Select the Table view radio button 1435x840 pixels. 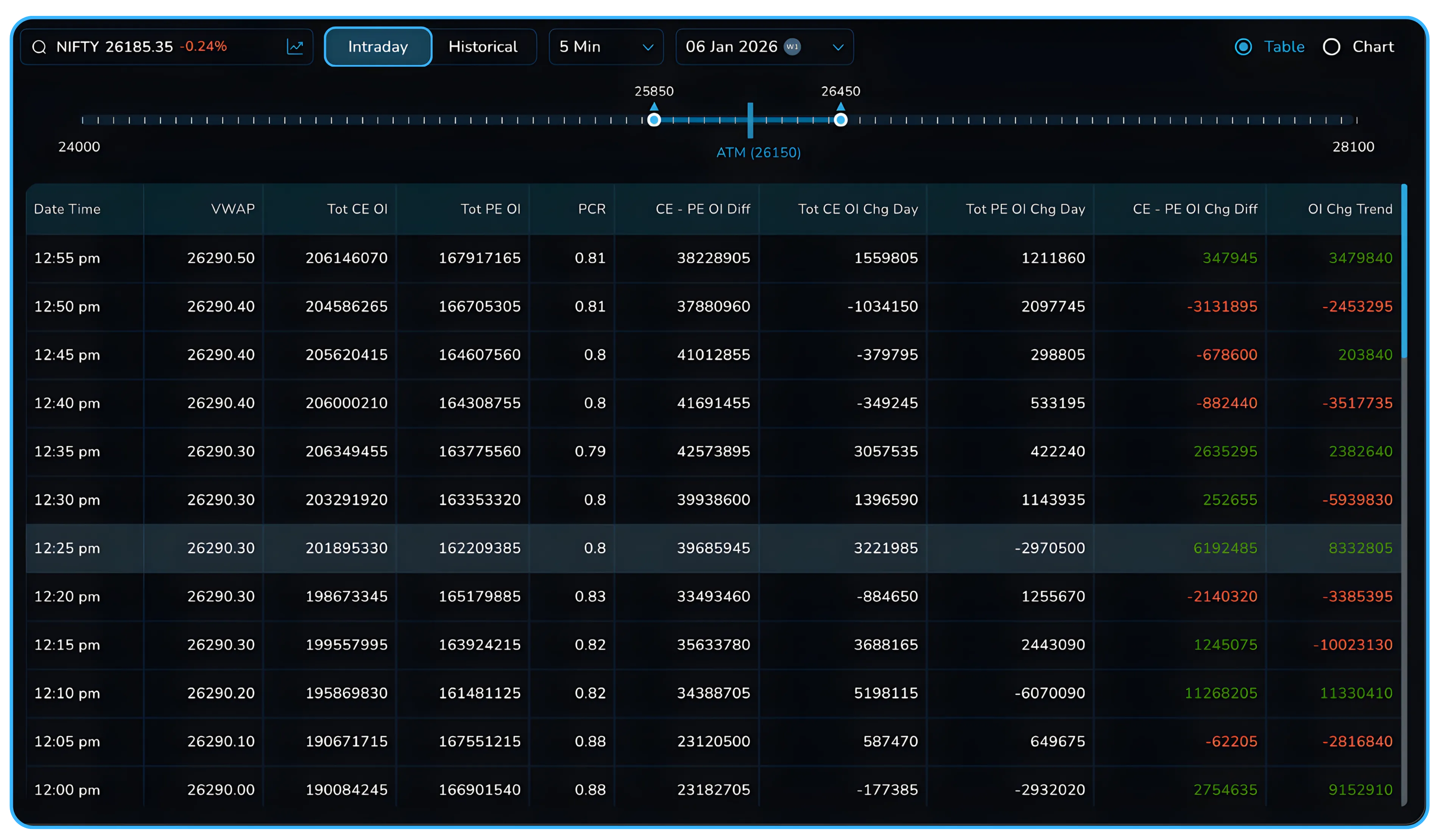(x=1243, y=47)
